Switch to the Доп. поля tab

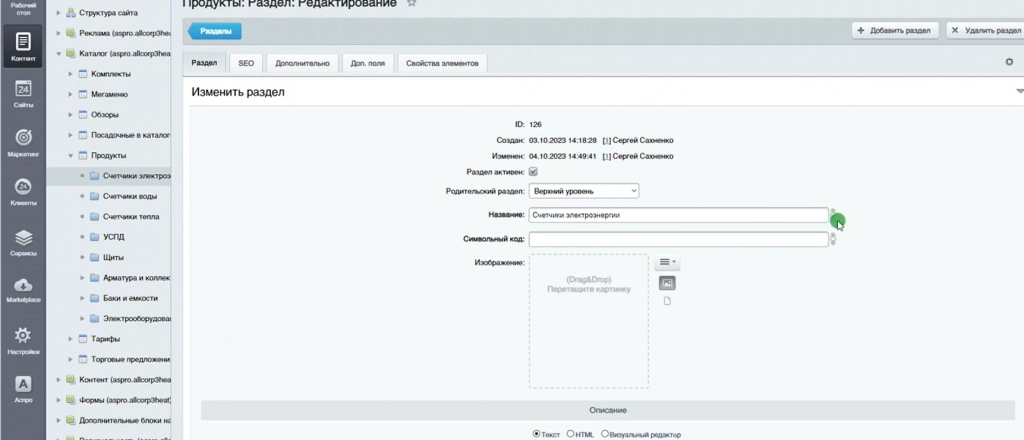coord(368,63)
